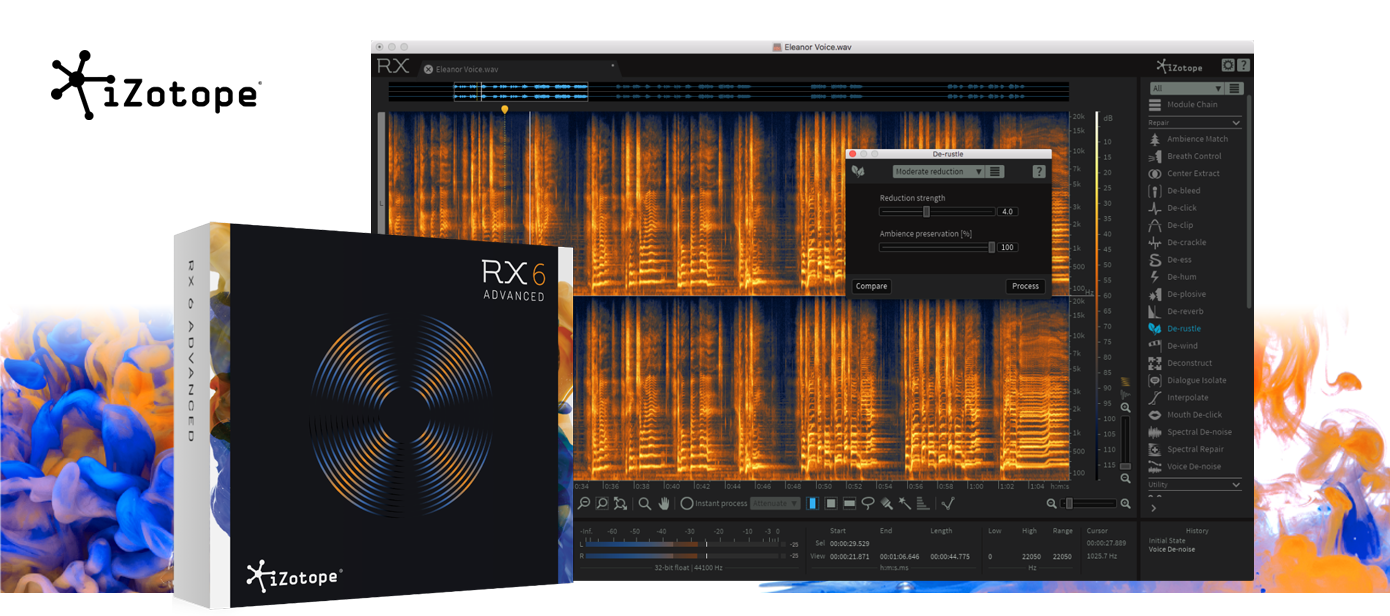The height and width of the screenshot is (616, 1390).
Task: Select the Zoom magnifier tool
Action: click(645, 503)
